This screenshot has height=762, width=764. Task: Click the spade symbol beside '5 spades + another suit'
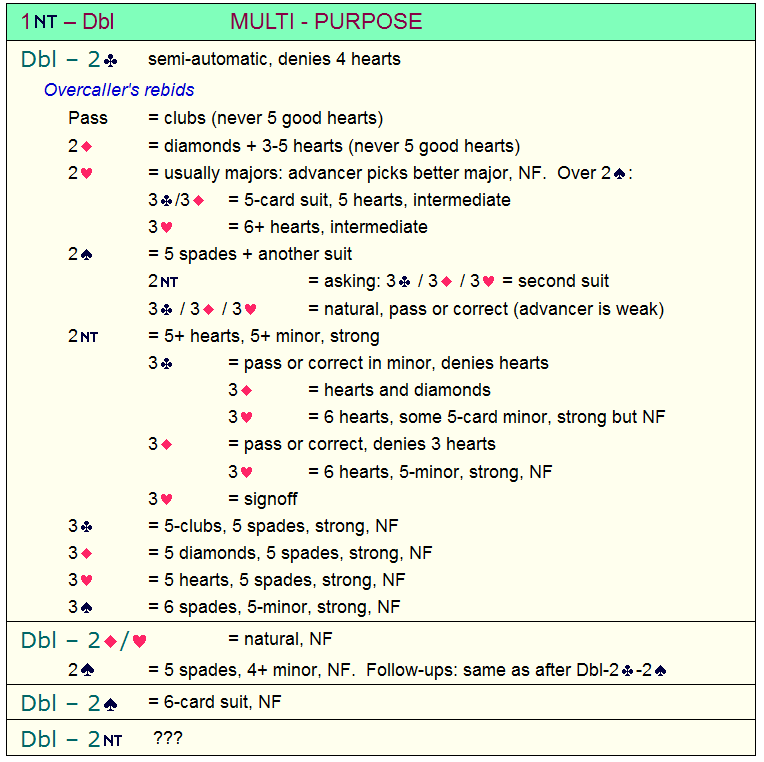coord(85,254)
